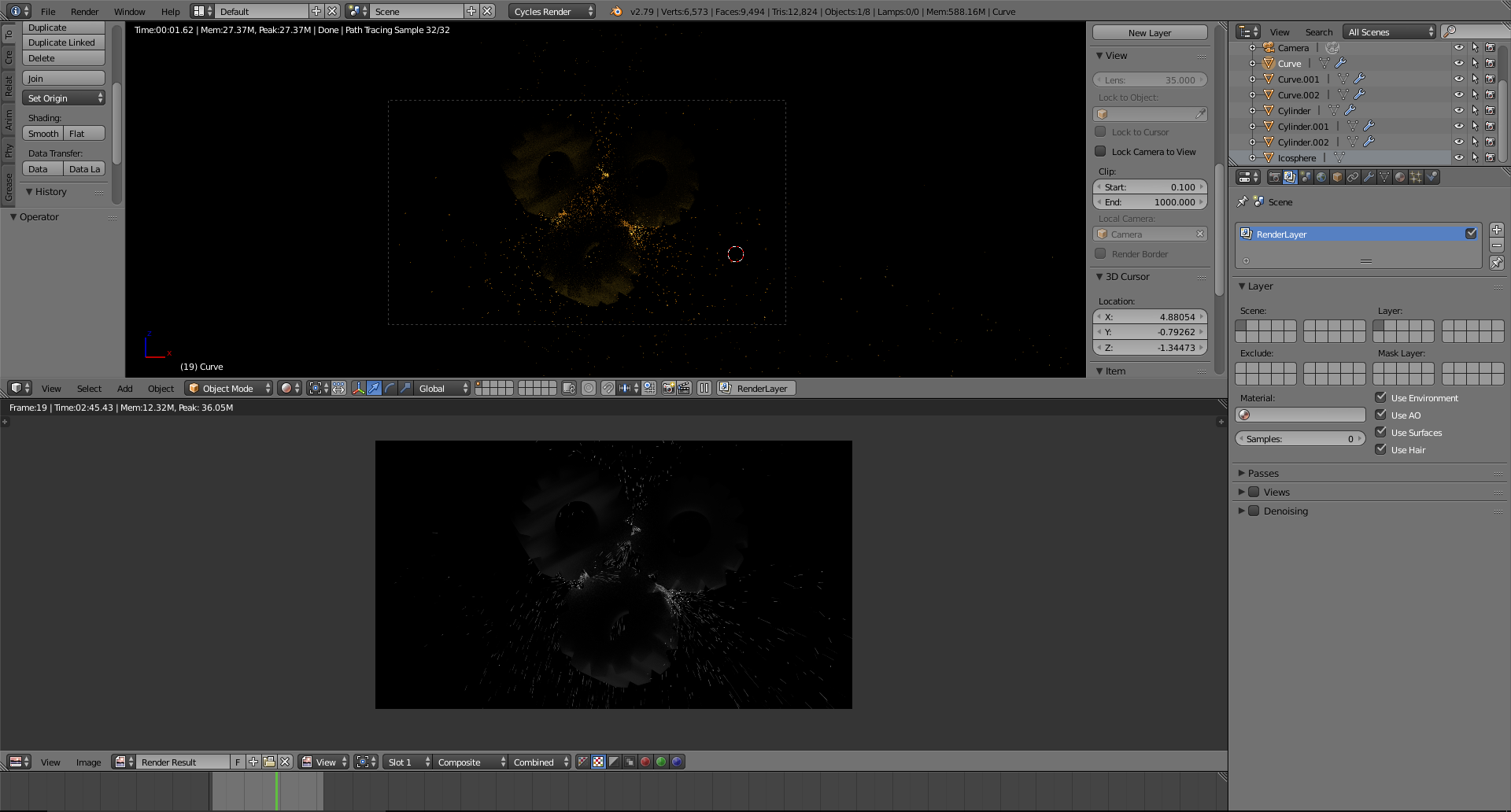1511x812 pixels.
Task: Open the Help menu
Action: click(170, 11)
